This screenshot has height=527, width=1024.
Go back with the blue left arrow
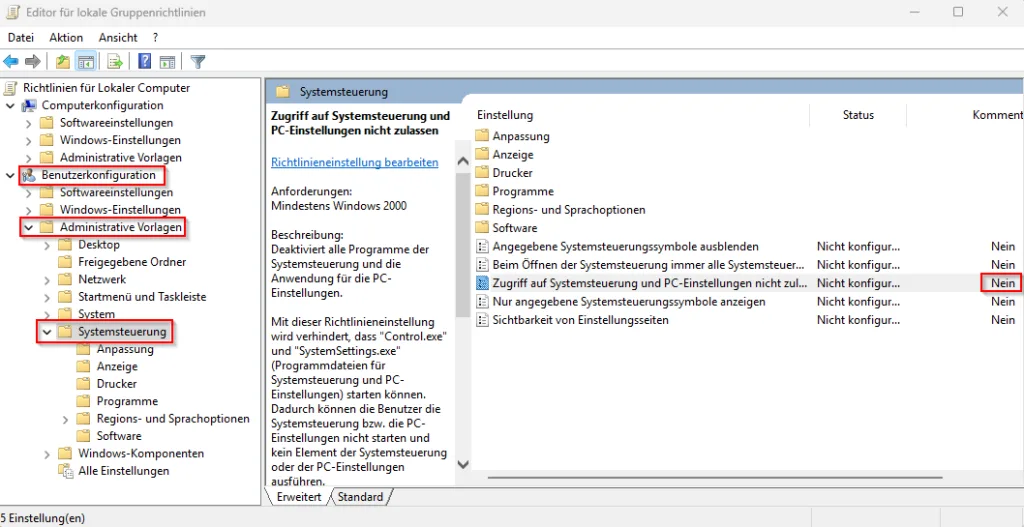(x=11, y=62)
